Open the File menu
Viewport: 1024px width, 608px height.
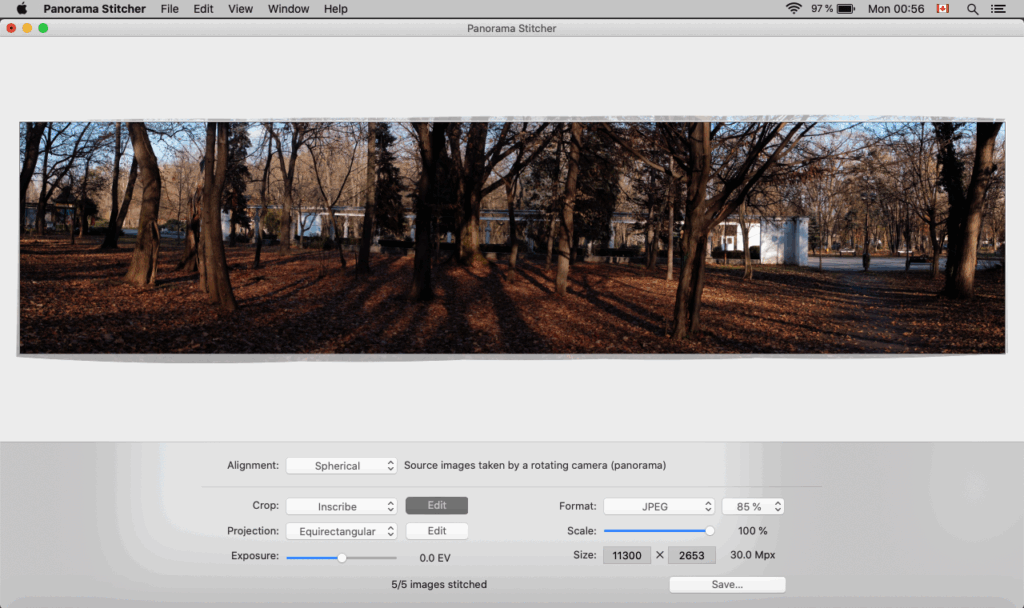tap(169, 9)
